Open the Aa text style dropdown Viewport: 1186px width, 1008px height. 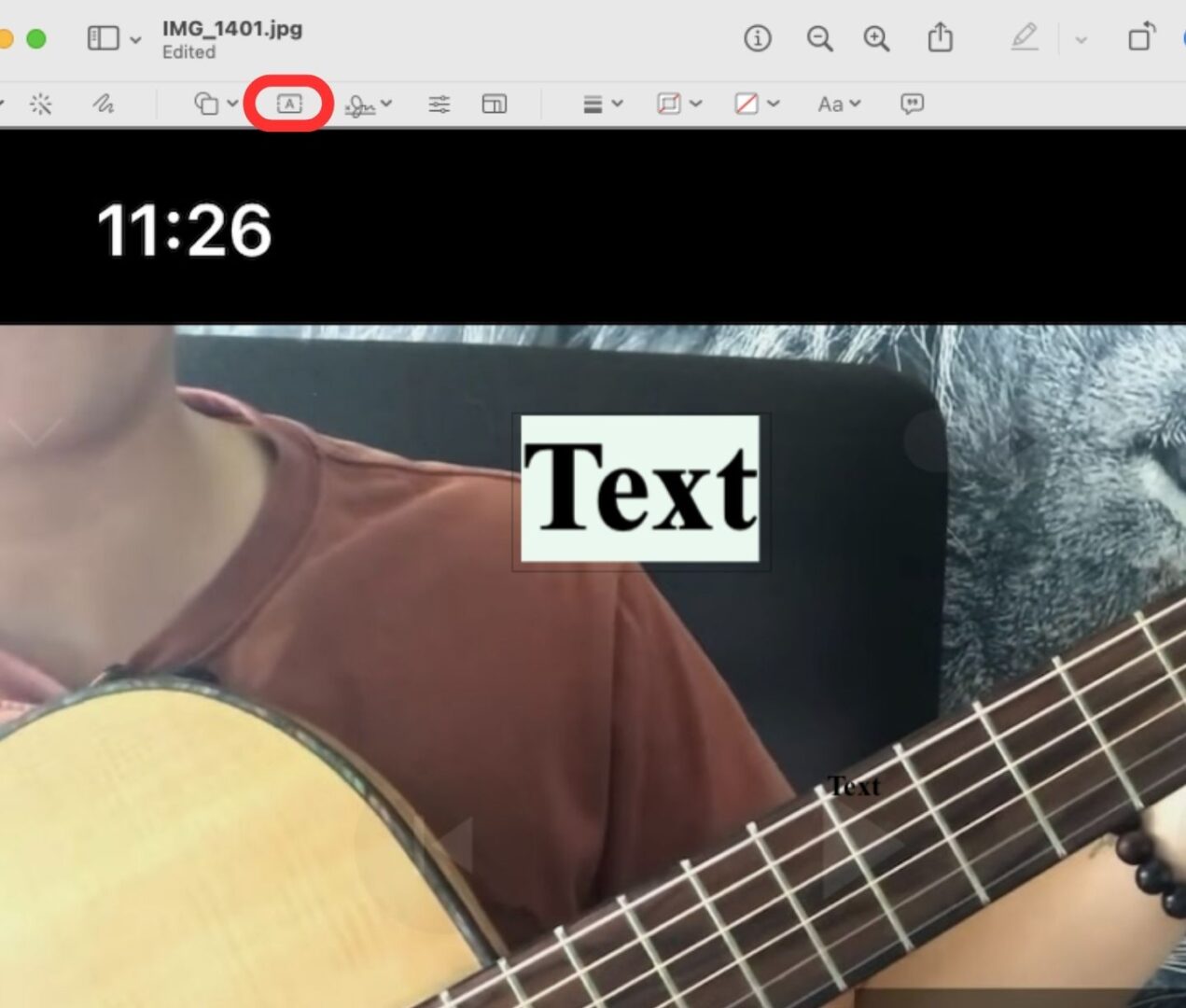pos(835,104)
